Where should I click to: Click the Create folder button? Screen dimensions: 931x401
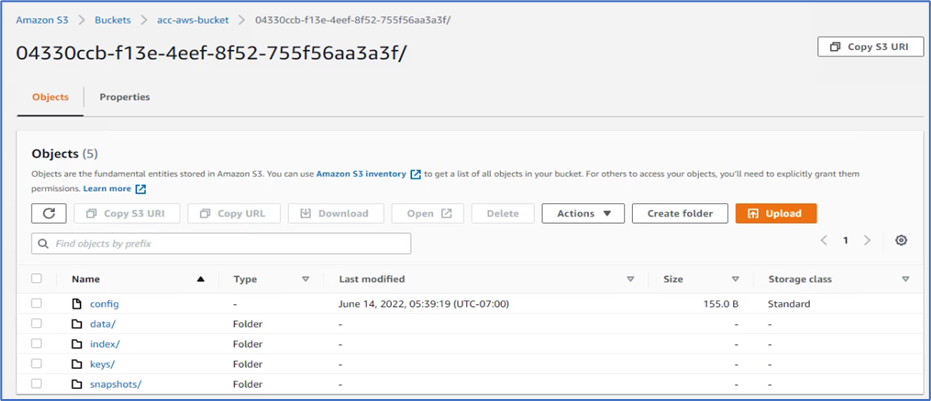pyautogui.click(x=680, y=213)
